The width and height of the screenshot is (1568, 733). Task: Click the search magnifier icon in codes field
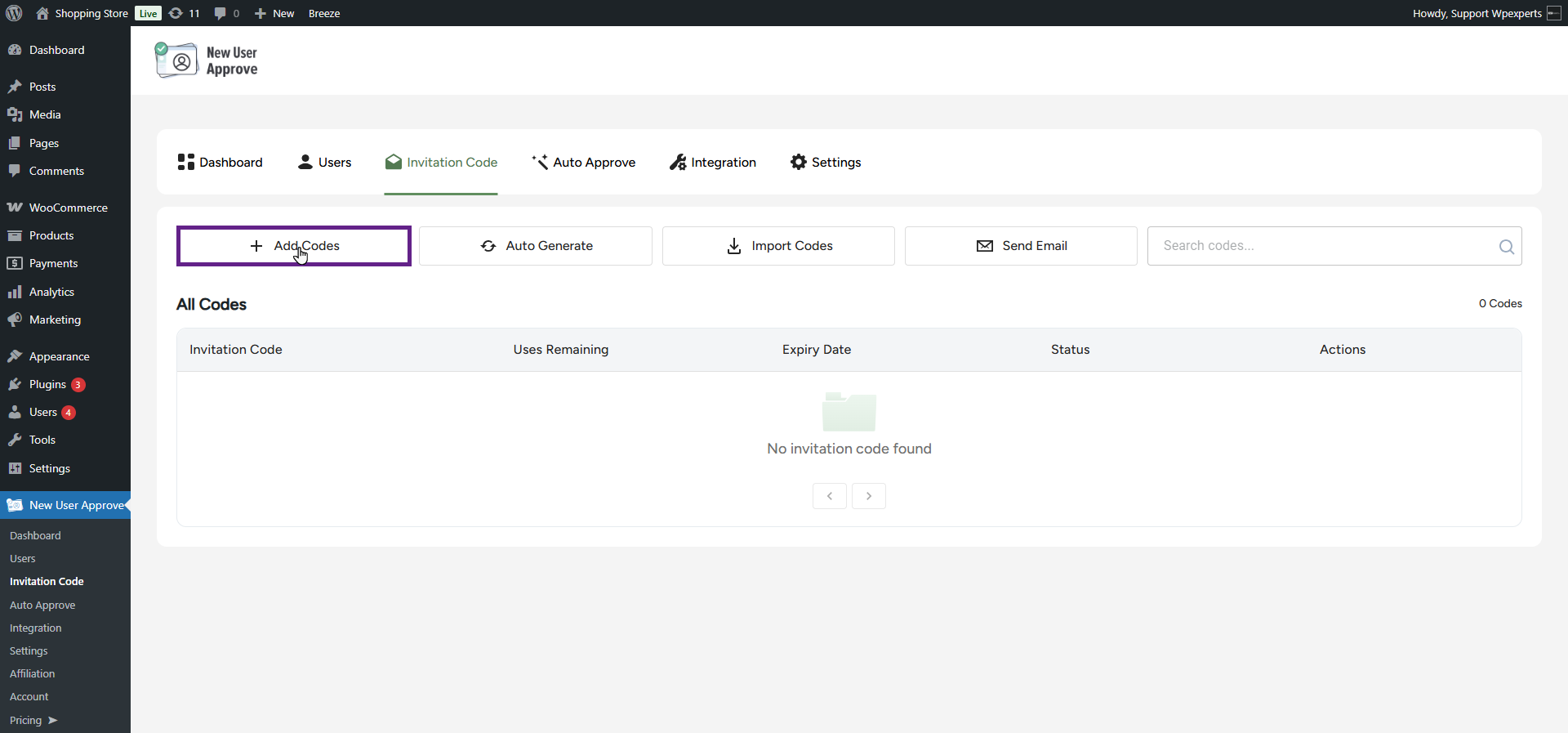[x=1506, y=246]
